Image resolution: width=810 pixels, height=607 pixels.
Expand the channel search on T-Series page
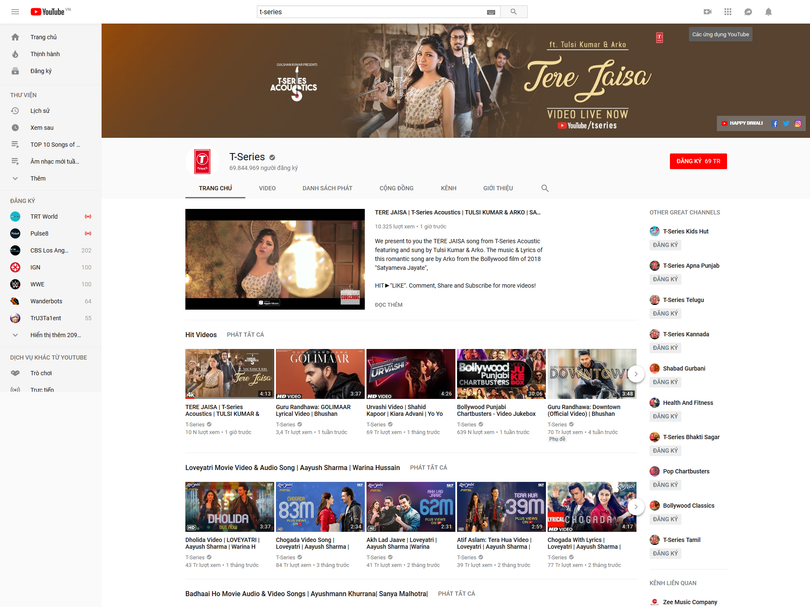point(545,188)
